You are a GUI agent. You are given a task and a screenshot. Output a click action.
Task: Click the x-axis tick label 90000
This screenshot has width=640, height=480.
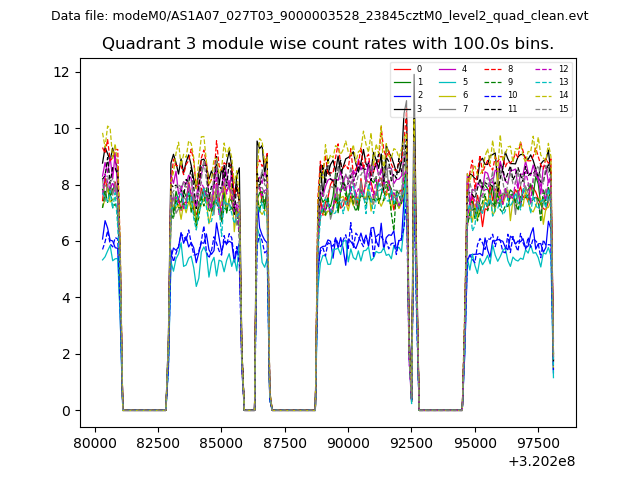coord(348,443)
